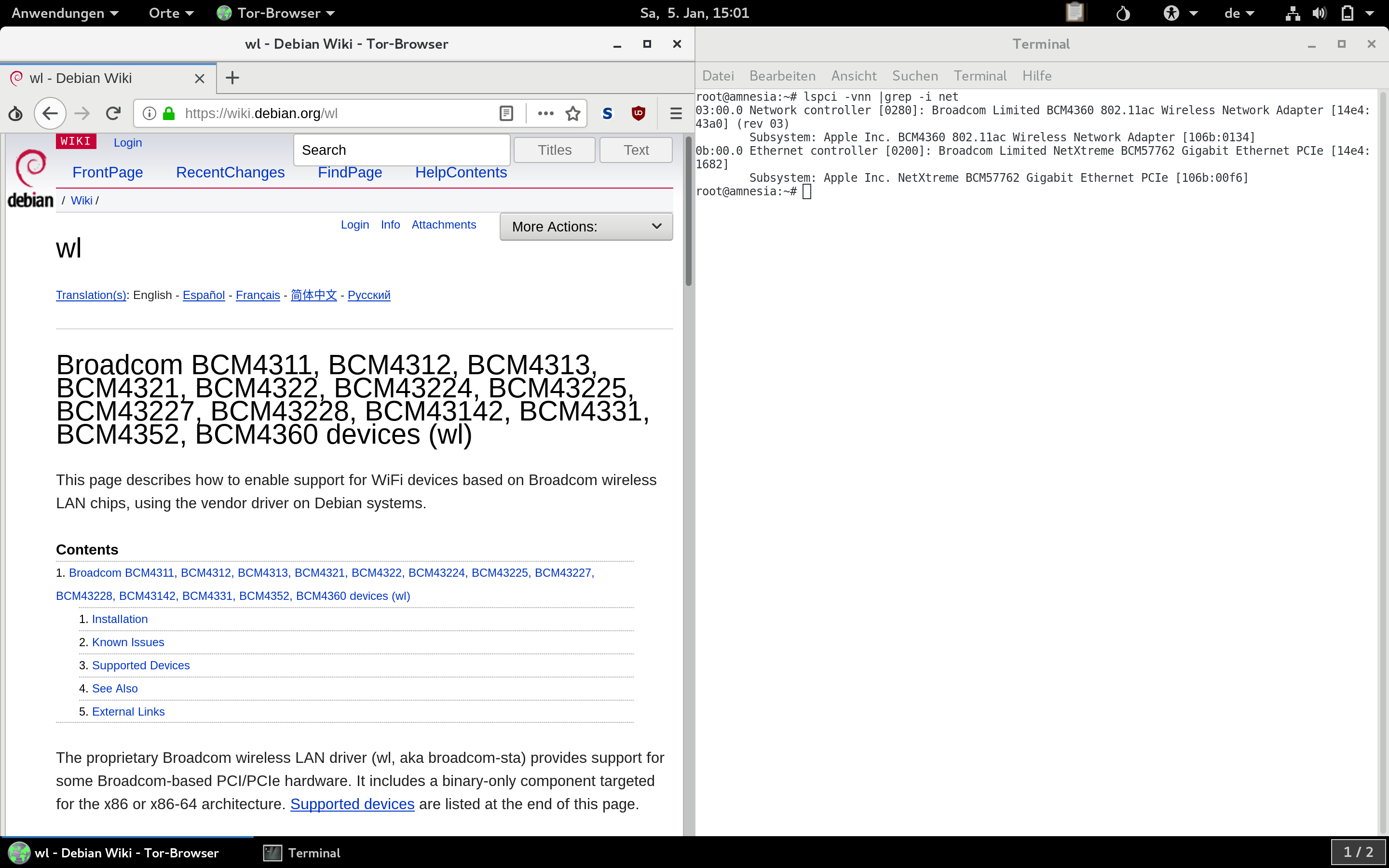Click the browser page vertical scrollbar thumb
The height and width of the screenshot is (868, 1389).
point(689,211)
